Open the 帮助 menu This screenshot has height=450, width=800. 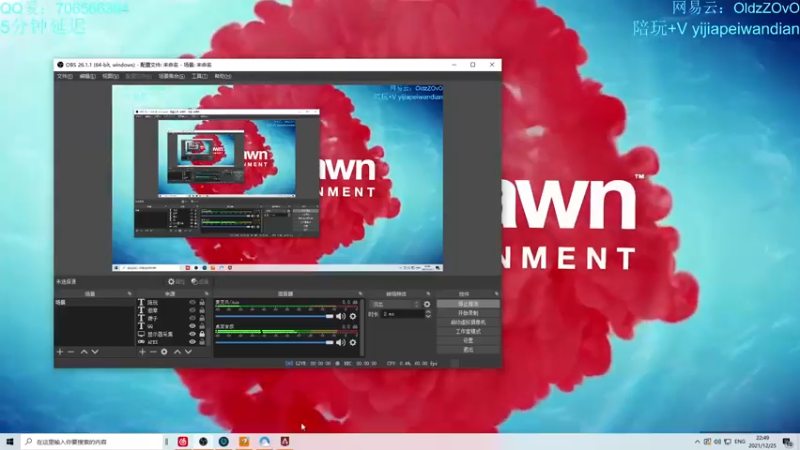[x=223, y=76]
